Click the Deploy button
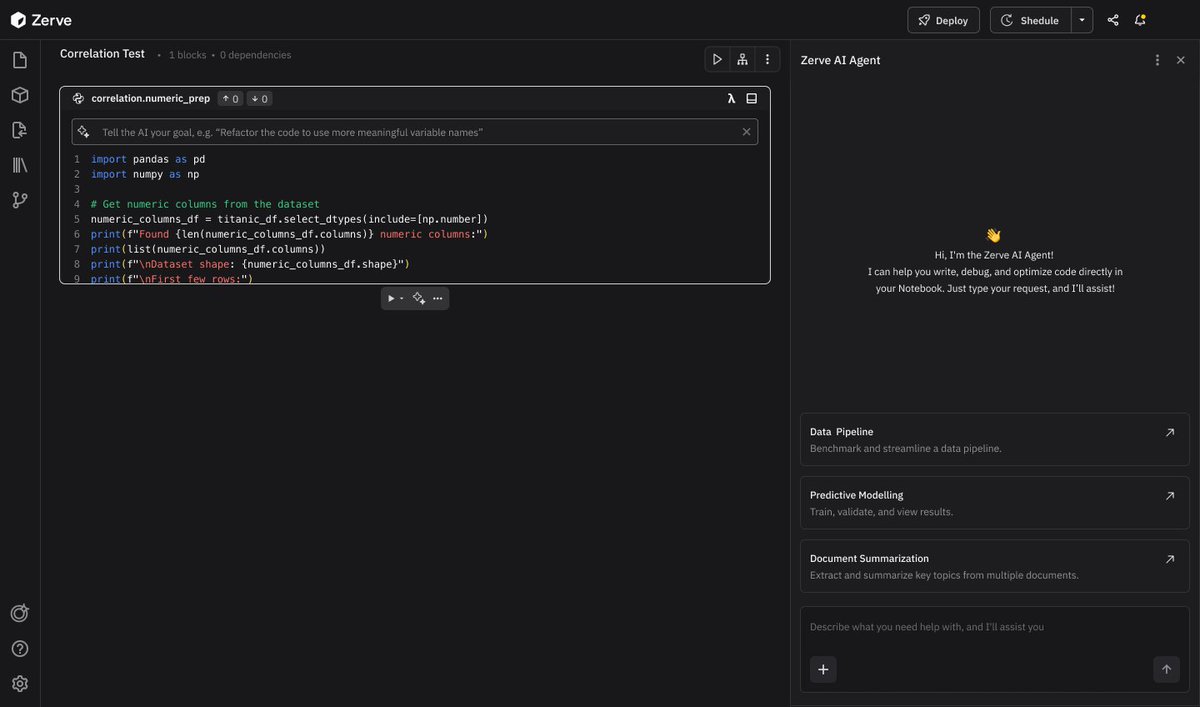This screenshot has height=707, width=1200. tap(943, 20)
